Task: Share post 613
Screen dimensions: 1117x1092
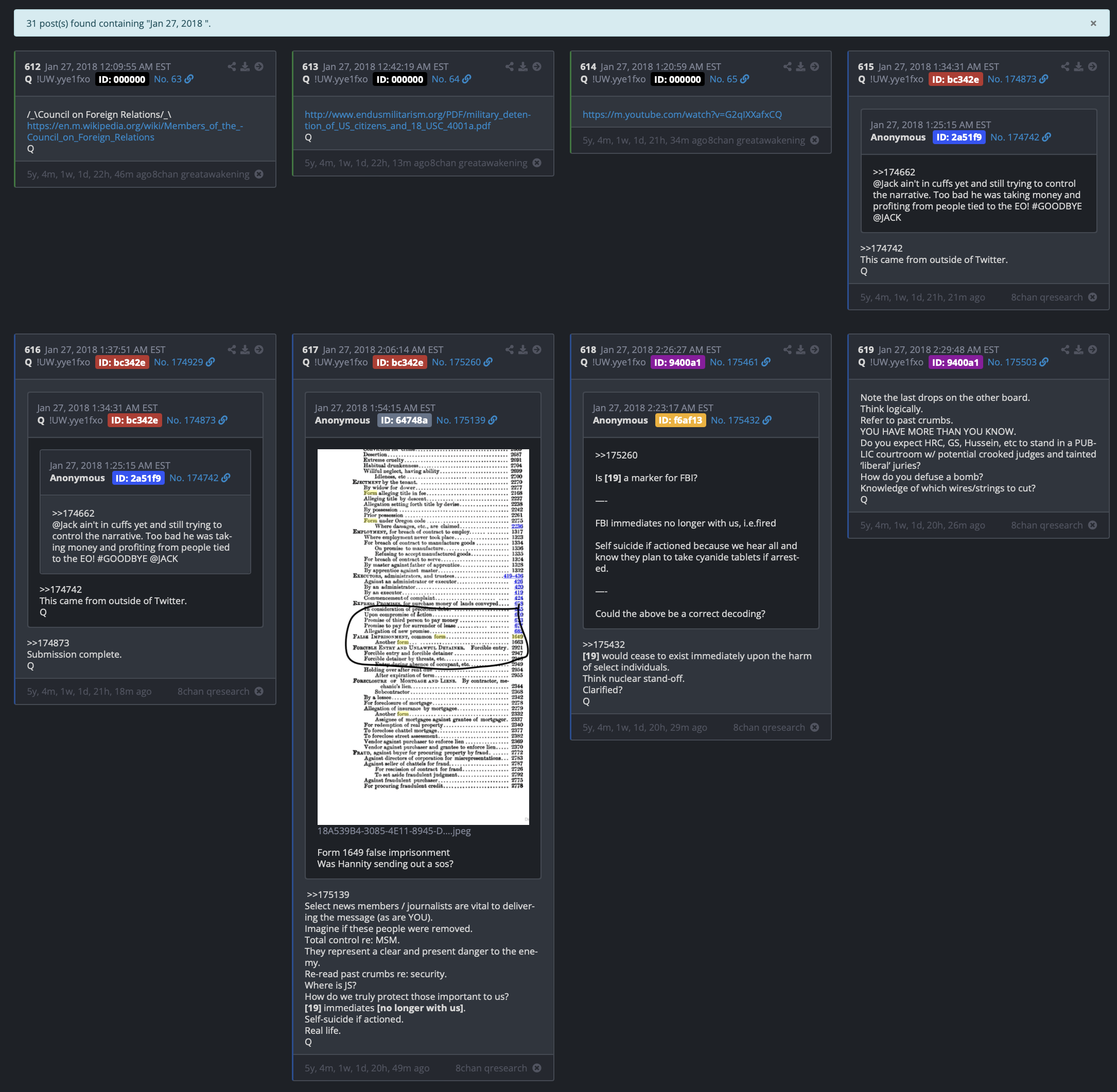Action: pos(510,66)
